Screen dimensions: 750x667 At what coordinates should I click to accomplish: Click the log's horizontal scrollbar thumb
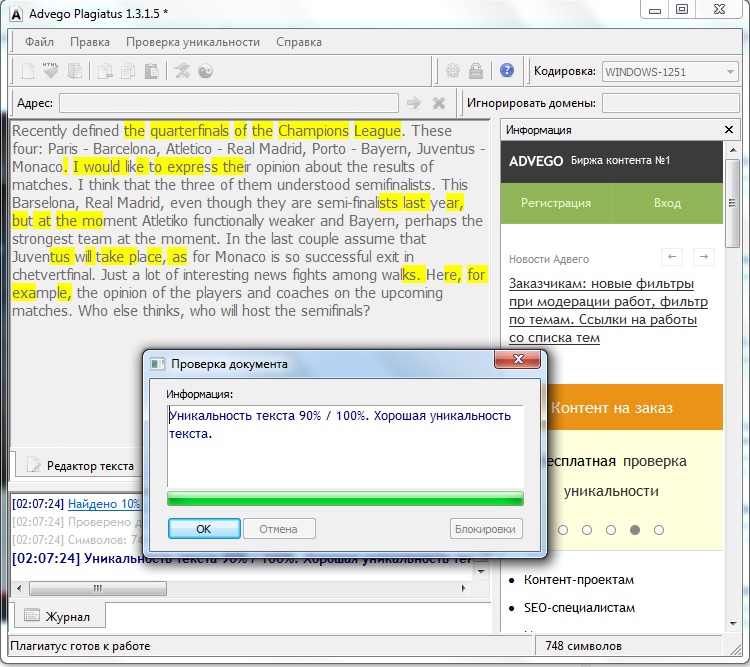point(98,588)
